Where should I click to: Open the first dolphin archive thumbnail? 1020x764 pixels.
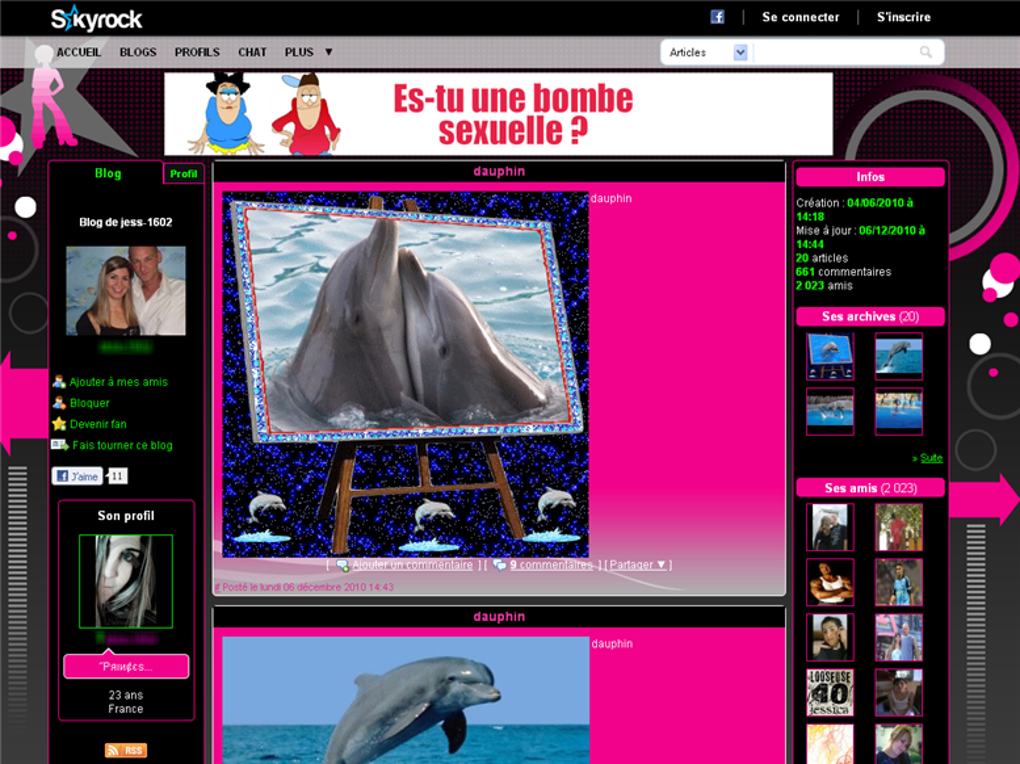pos(830,356)
